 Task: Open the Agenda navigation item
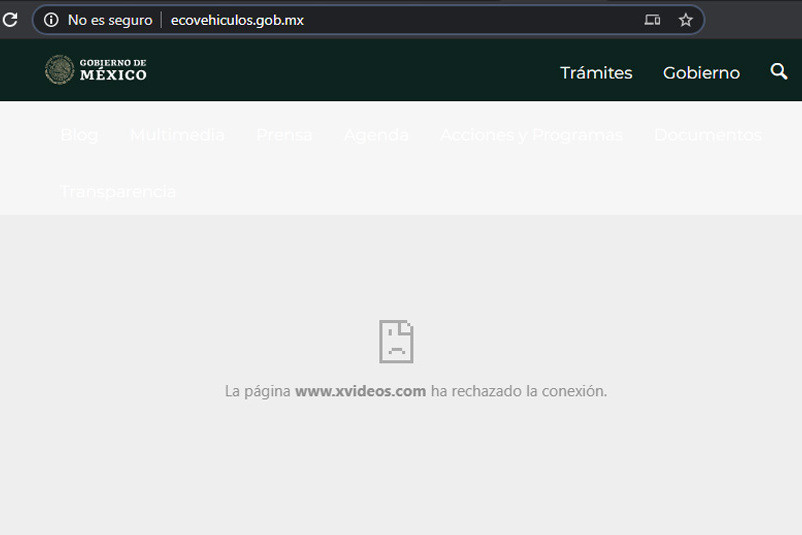click(x=376, y=135)
